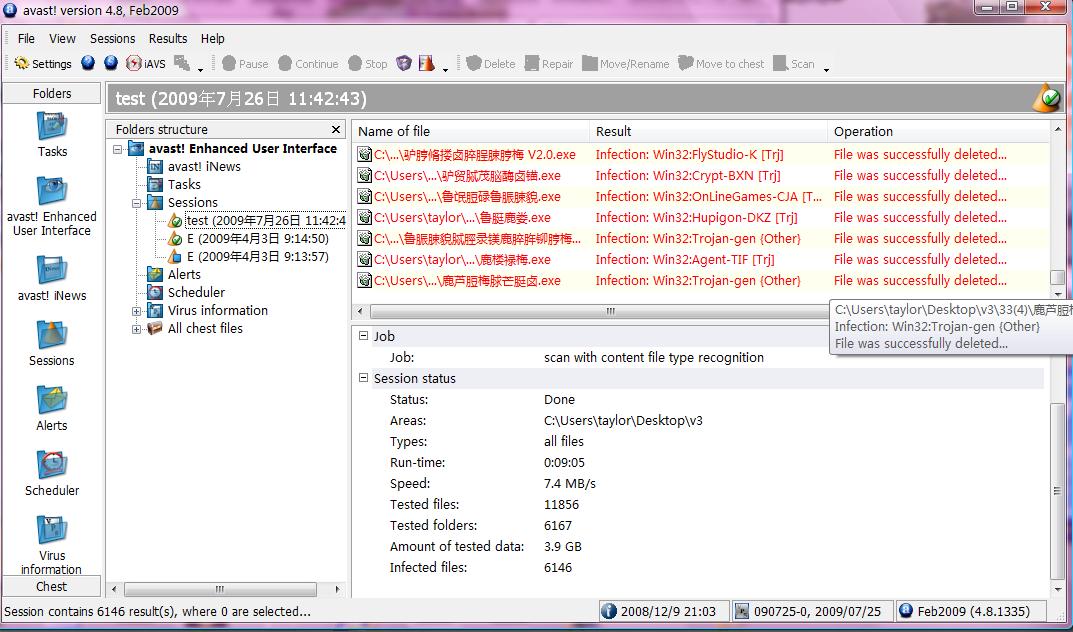1073x632 pixels.
Task: Sort by Operation column header
Action: [938, 131]
